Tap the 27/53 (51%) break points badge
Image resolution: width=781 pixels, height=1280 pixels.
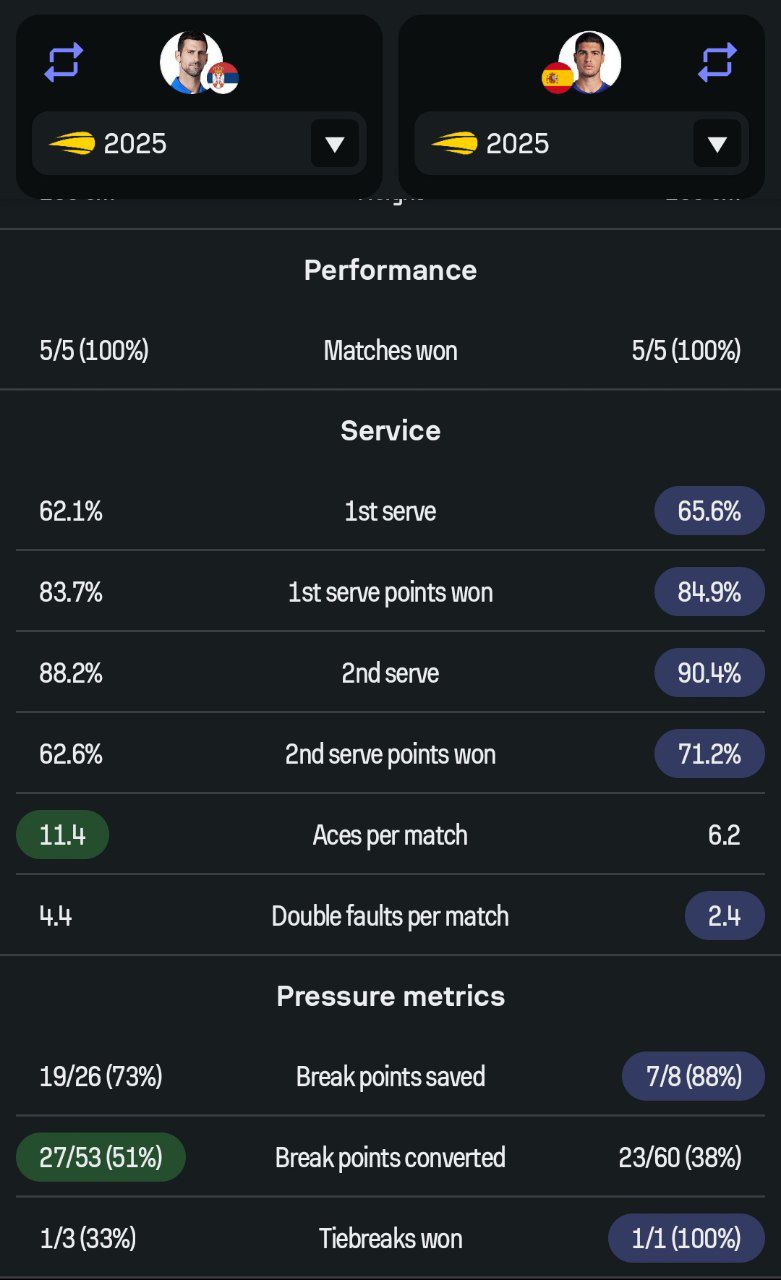click(101, 1158)
